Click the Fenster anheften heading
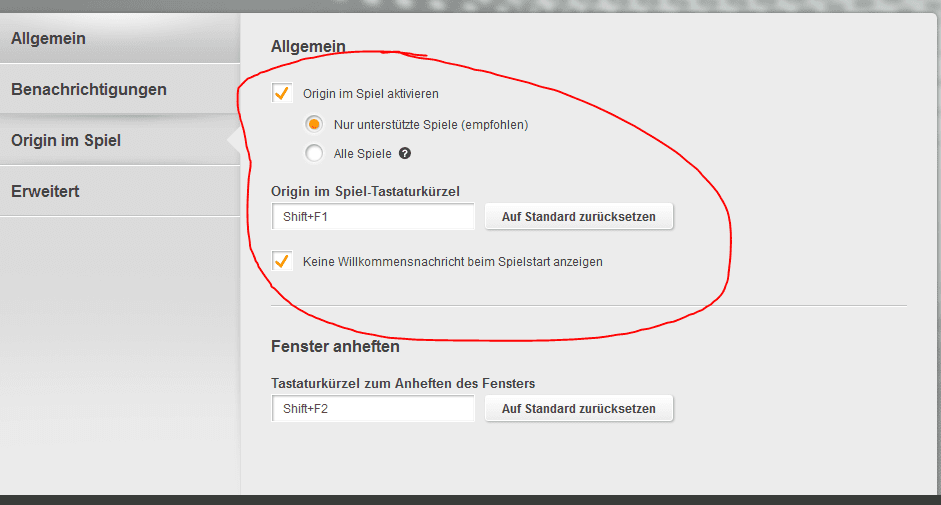Image resolution: width=941 pixels, height=505 pixels. tap(335, 346)
